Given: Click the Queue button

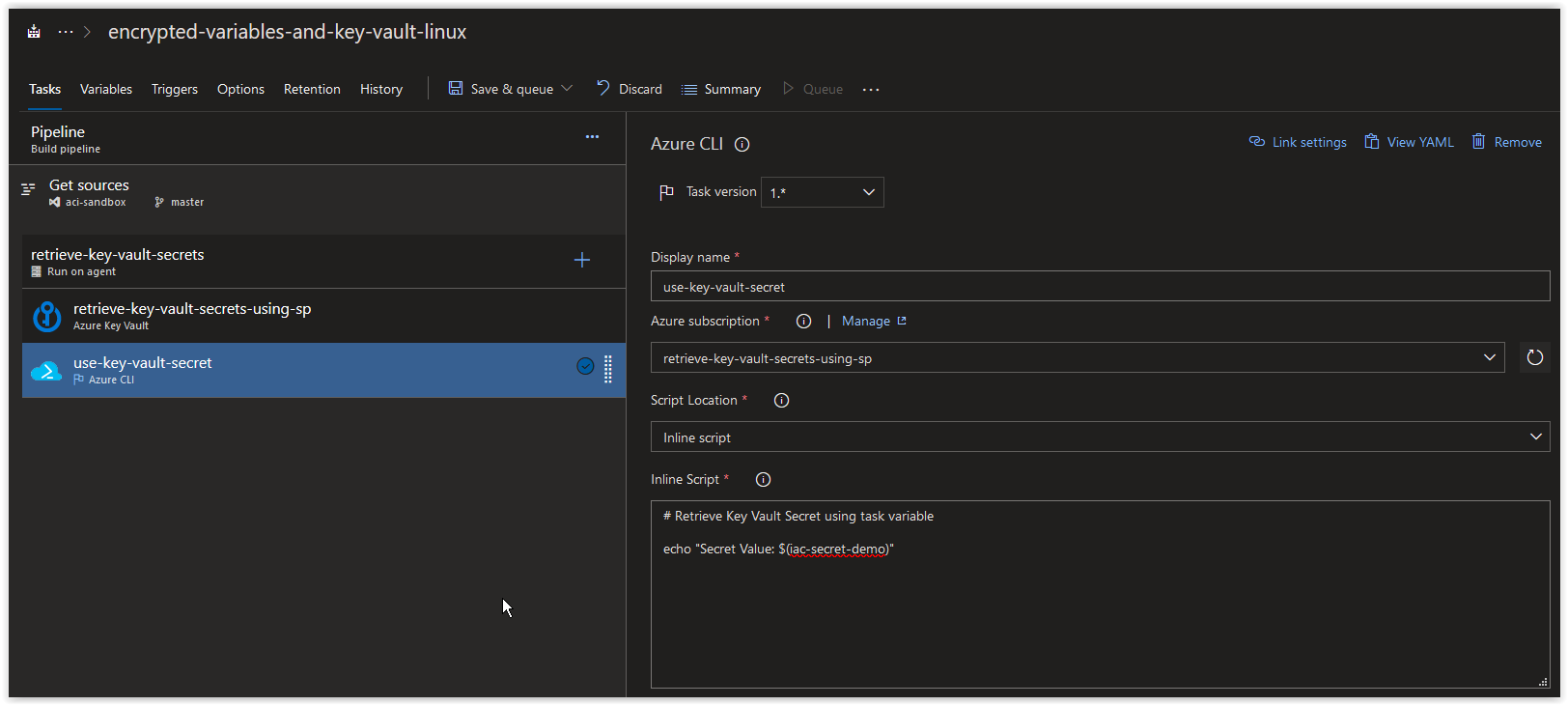Looking at the screenshot, I should pyautogui.click(x=813, y=89).
